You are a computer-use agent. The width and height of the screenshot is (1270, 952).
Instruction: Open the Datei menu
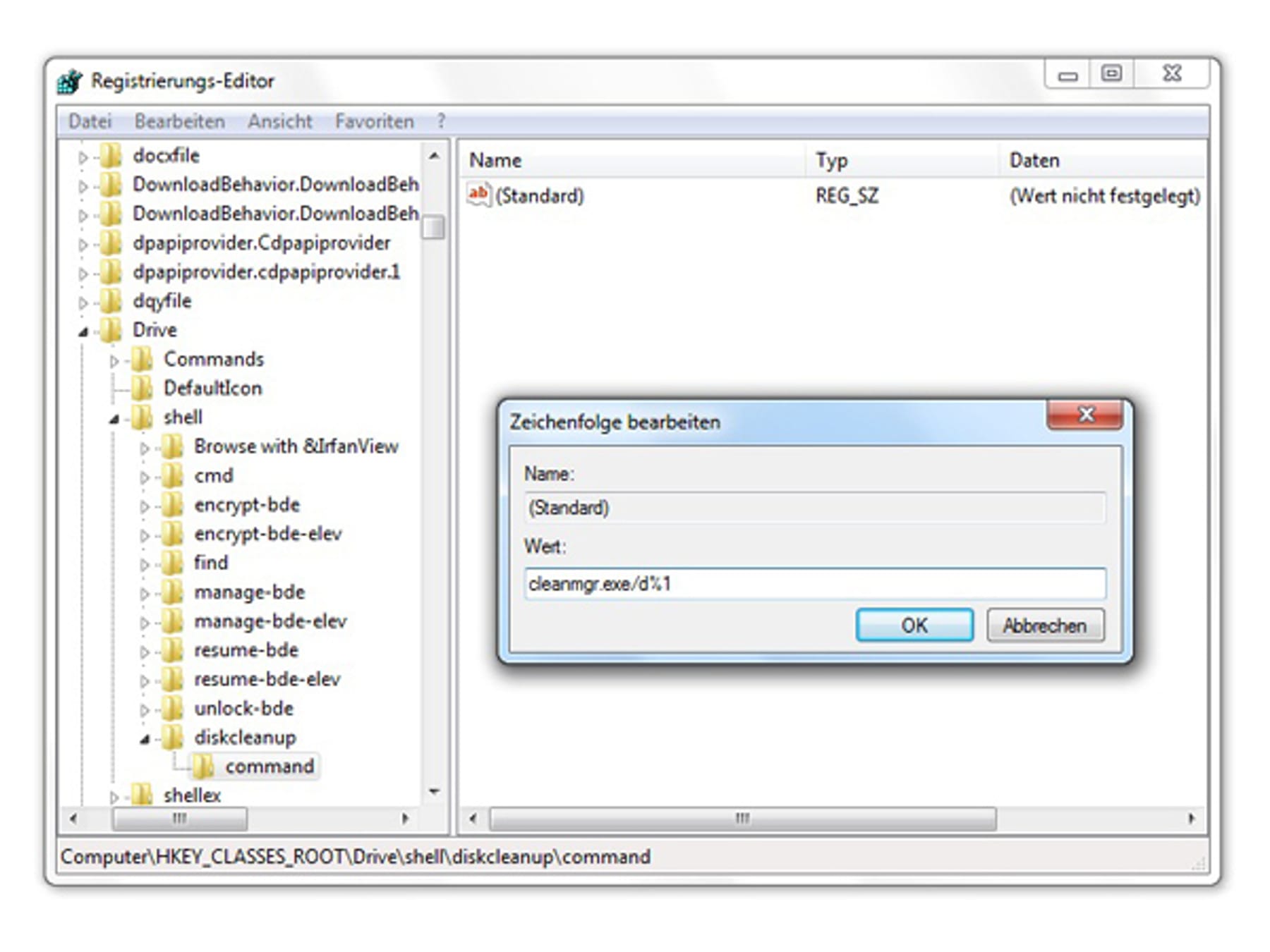(x=90, y=121)
